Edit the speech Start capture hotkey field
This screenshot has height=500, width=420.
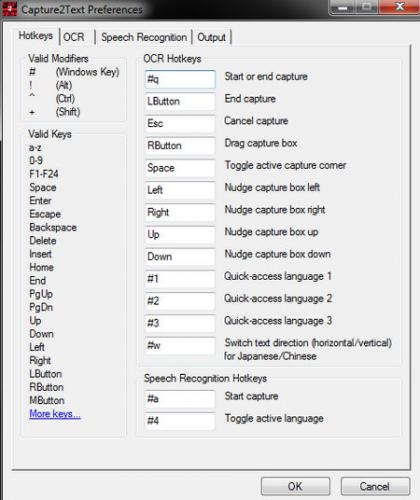point(180,399)
